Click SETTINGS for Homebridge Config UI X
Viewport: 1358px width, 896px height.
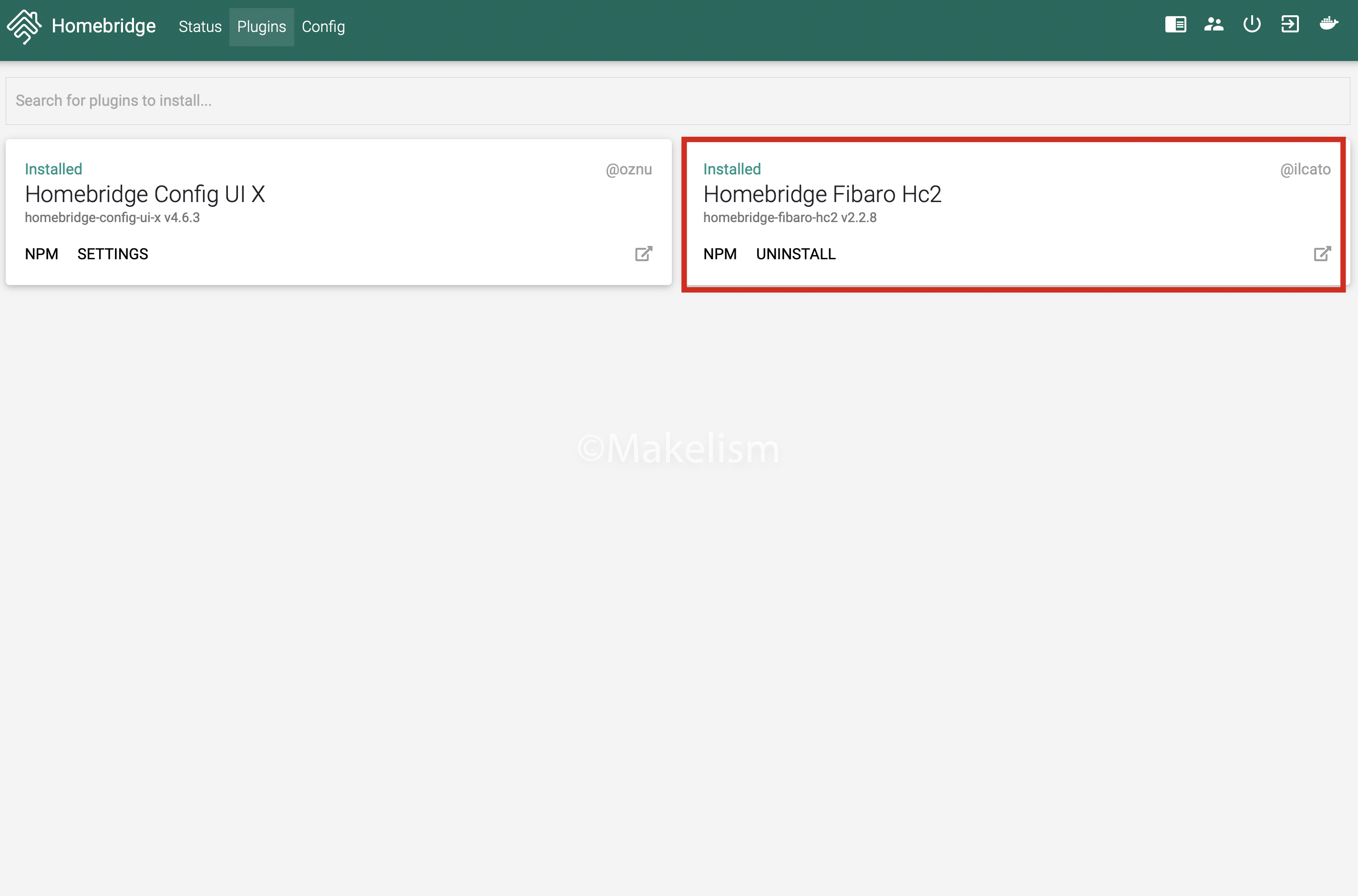click(x=113, y=255)
